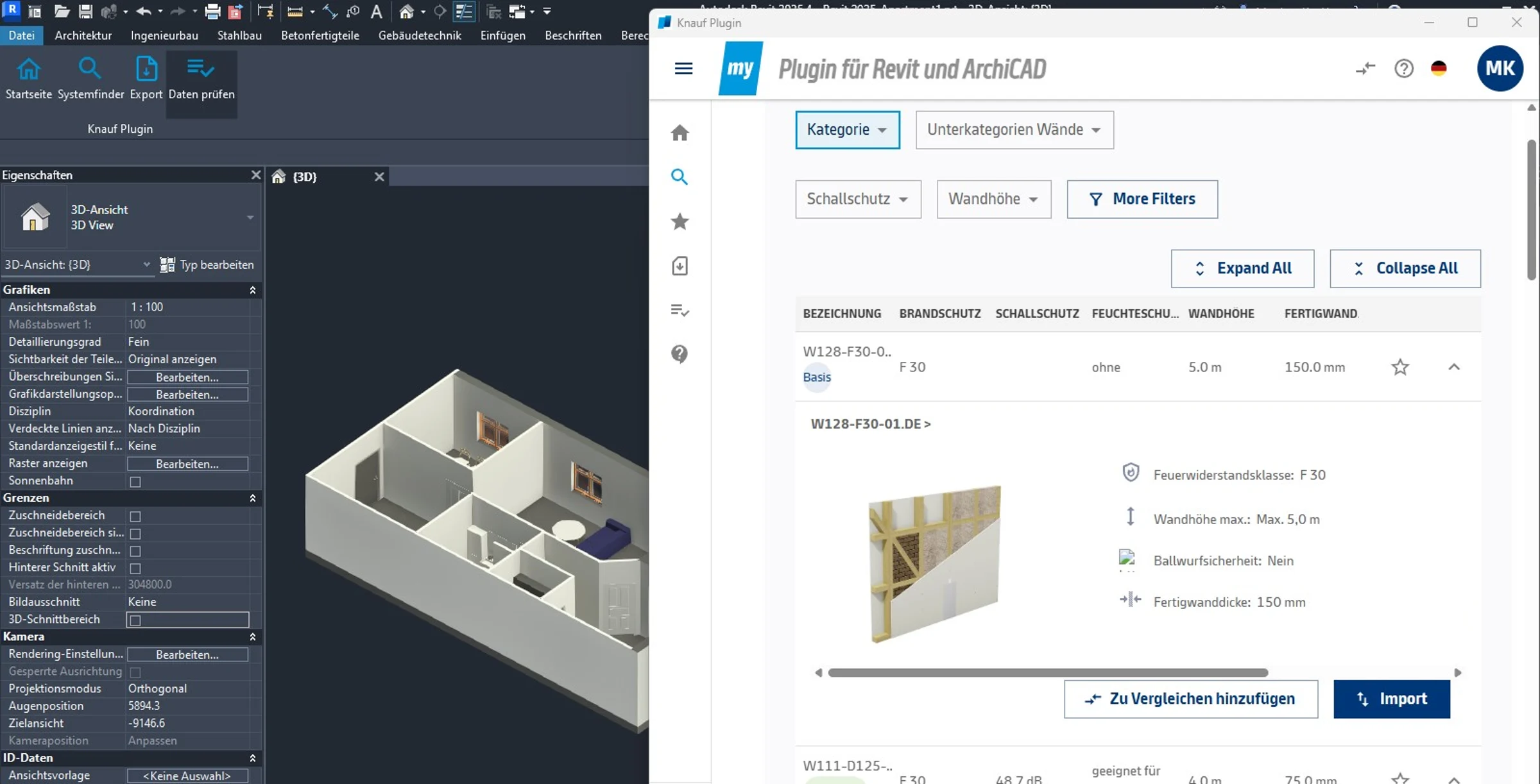Viewport: 1540px width, 784px height.
Task: Switch to the Ingenieurbau ribbon tab
Action: coord(164,35)
